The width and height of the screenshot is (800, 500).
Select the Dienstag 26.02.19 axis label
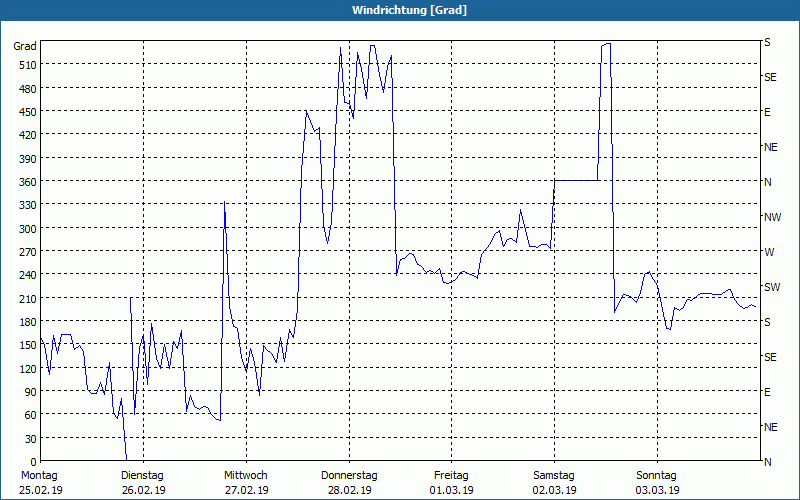143,482
